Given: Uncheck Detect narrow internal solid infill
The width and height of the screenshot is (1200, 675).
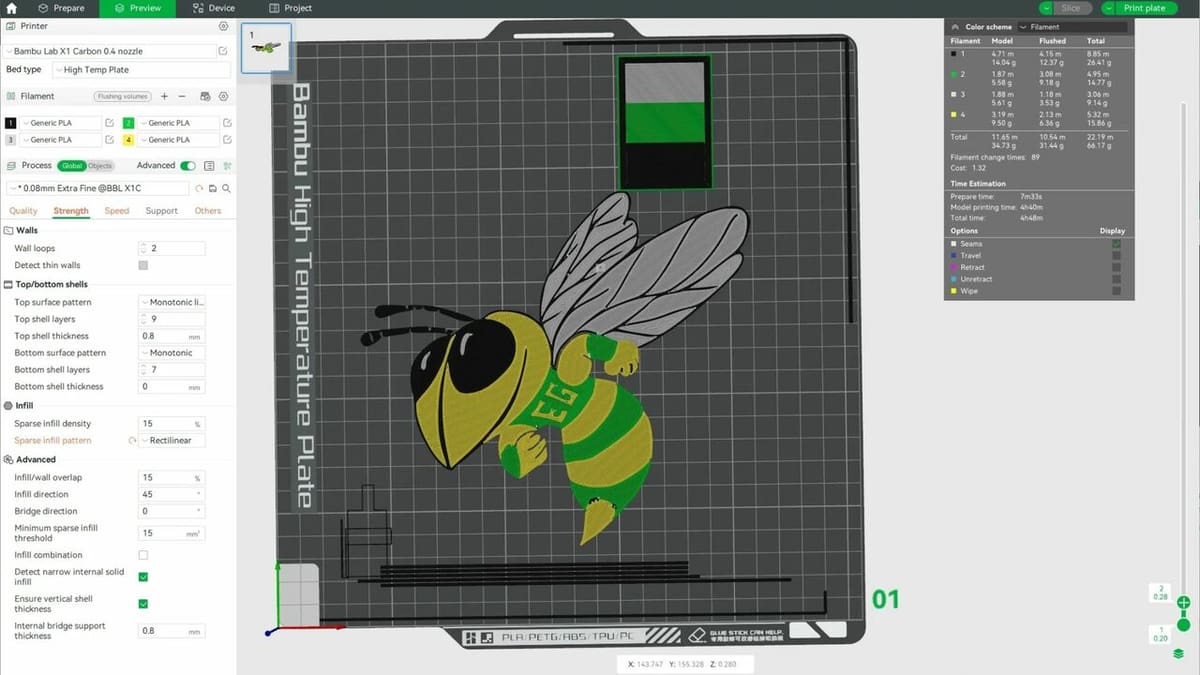Looking at the screenshot, I should pyautogui.click(x=143, y=577).
